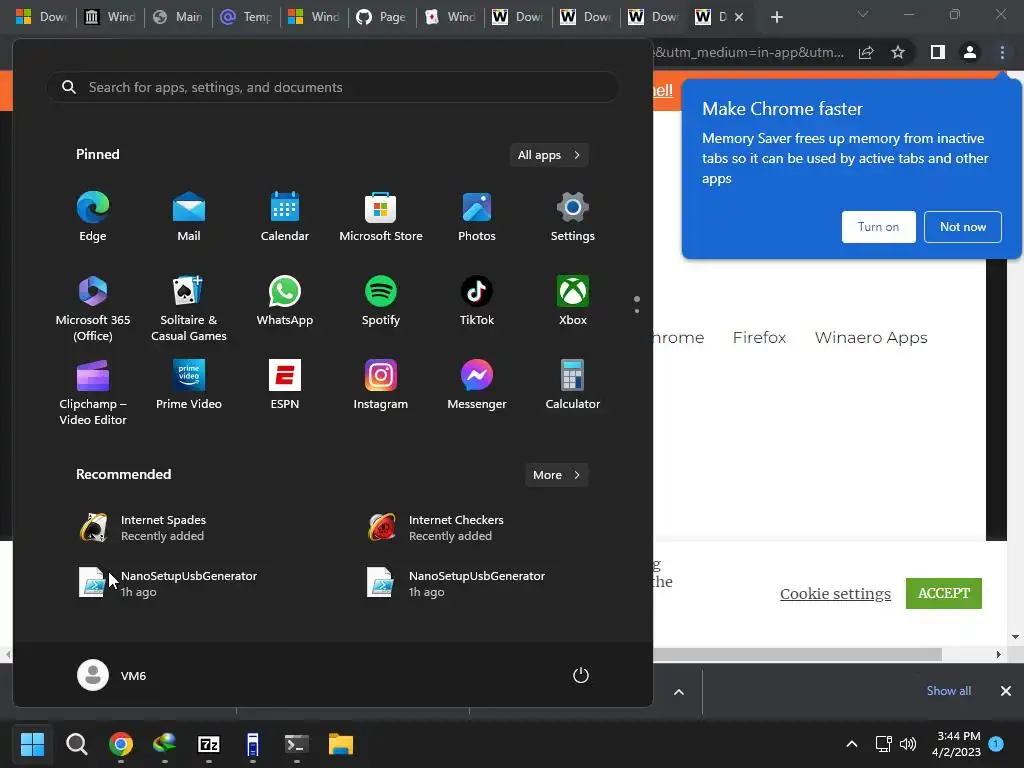Image resolution: width=1024 pixels, height=768 pixels.
Task: Launch Solitaire & Casual Games
Action: point(189,308)
